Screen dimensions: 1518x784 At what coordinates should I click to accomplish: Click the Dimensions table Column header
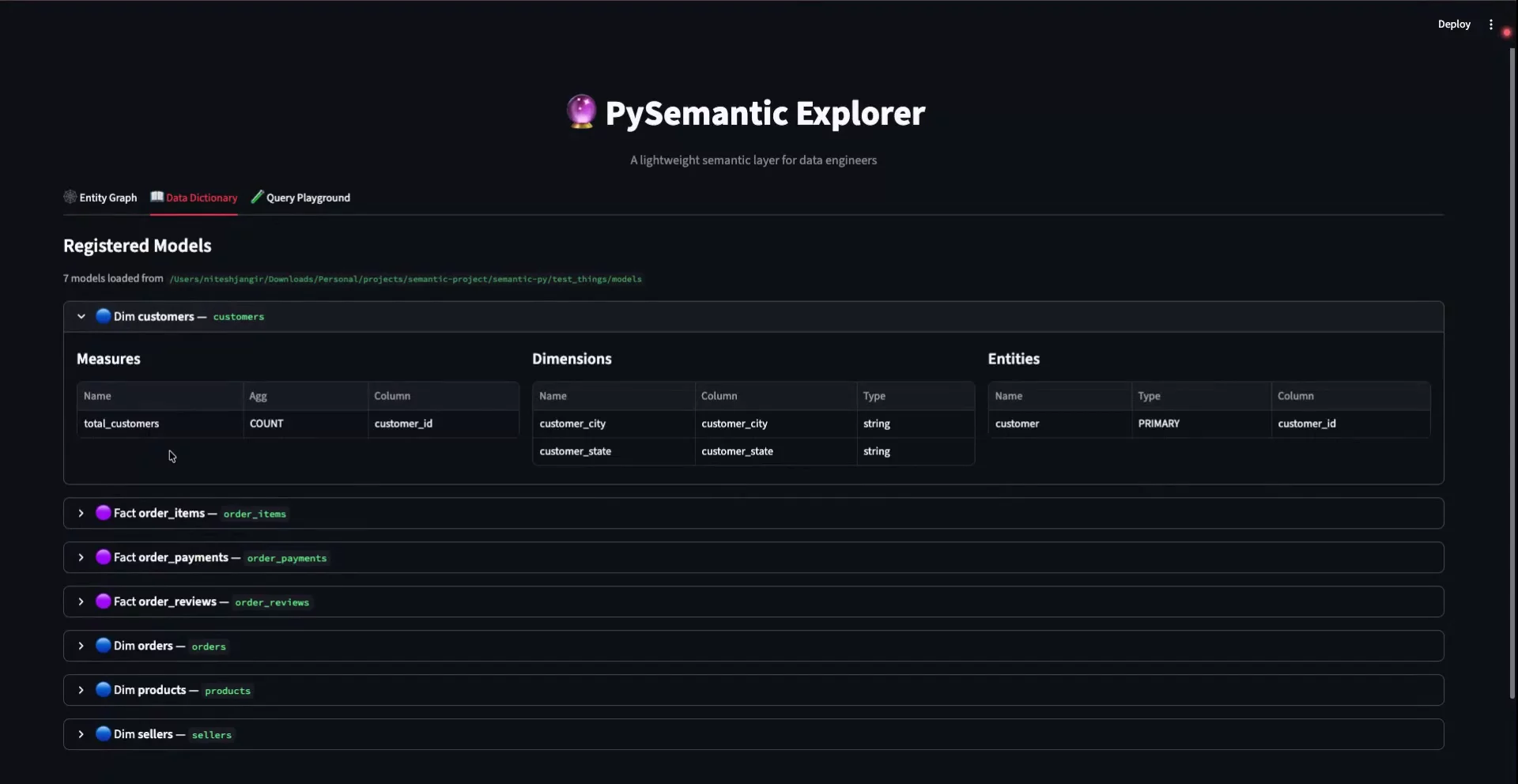pyautogui.click(x=776, y=396)
